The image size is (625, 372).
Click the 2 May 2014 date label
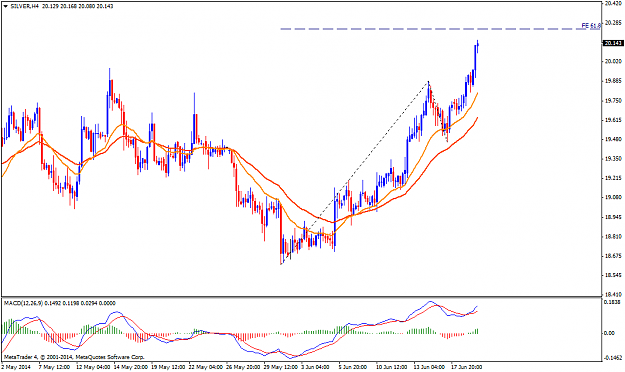pos(16,367)
